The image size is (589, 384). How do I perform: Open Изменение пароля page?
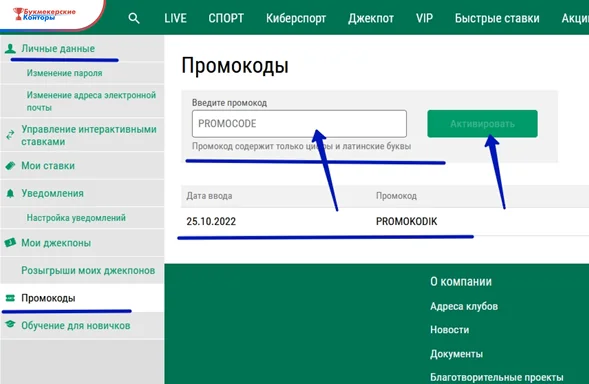pyautogui.click(x=65, y=73)
